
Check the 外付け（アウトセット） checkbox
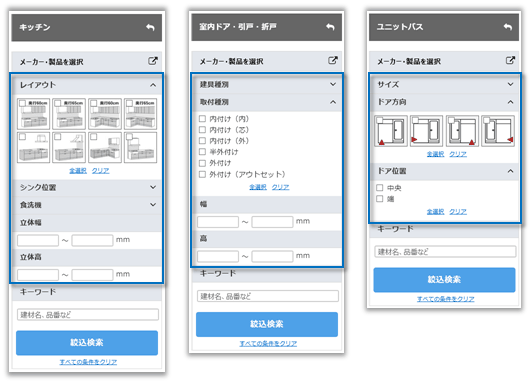(x=202, y=174)
